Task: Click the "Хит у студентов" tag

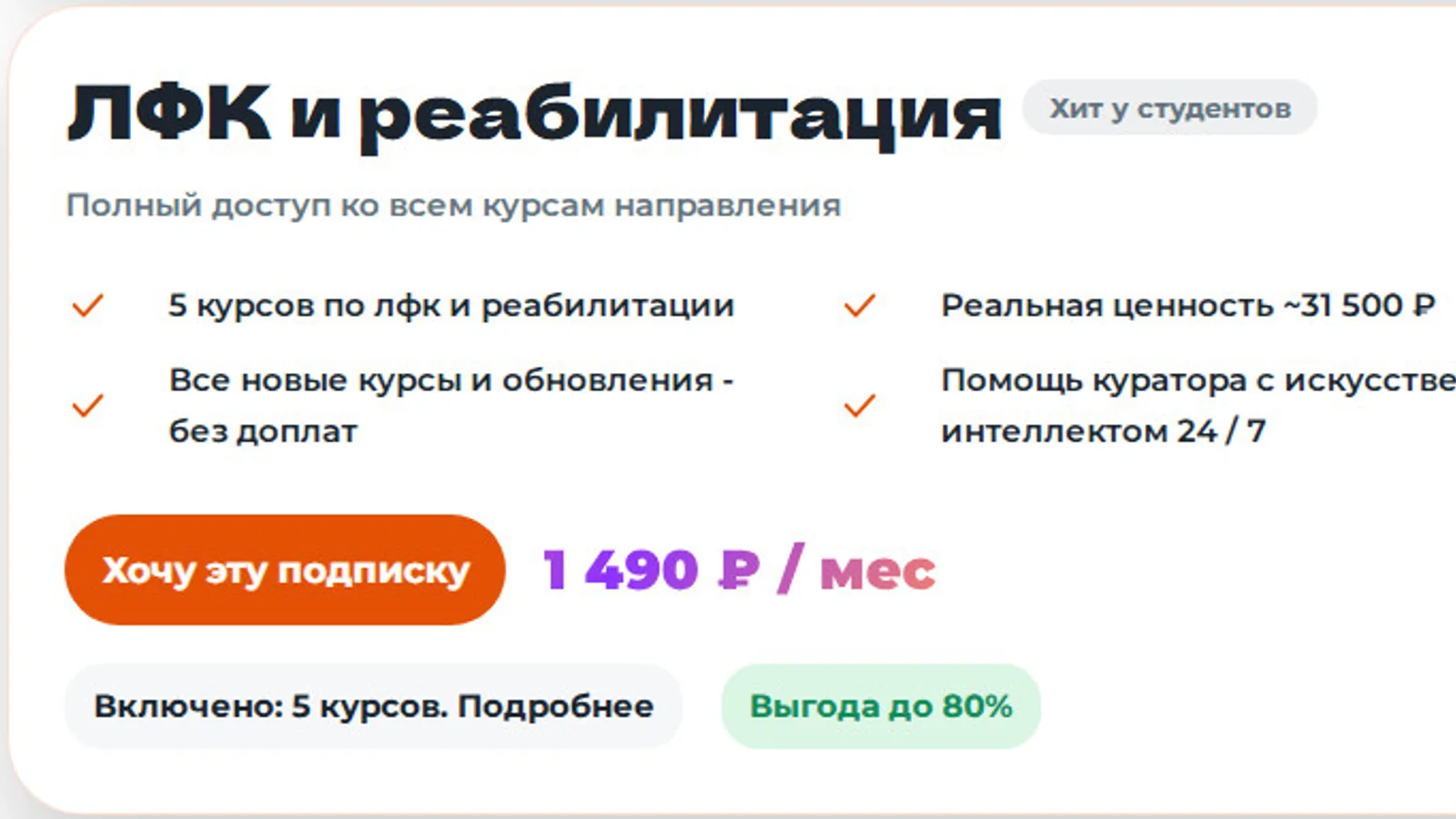Action: point(1169,108)
